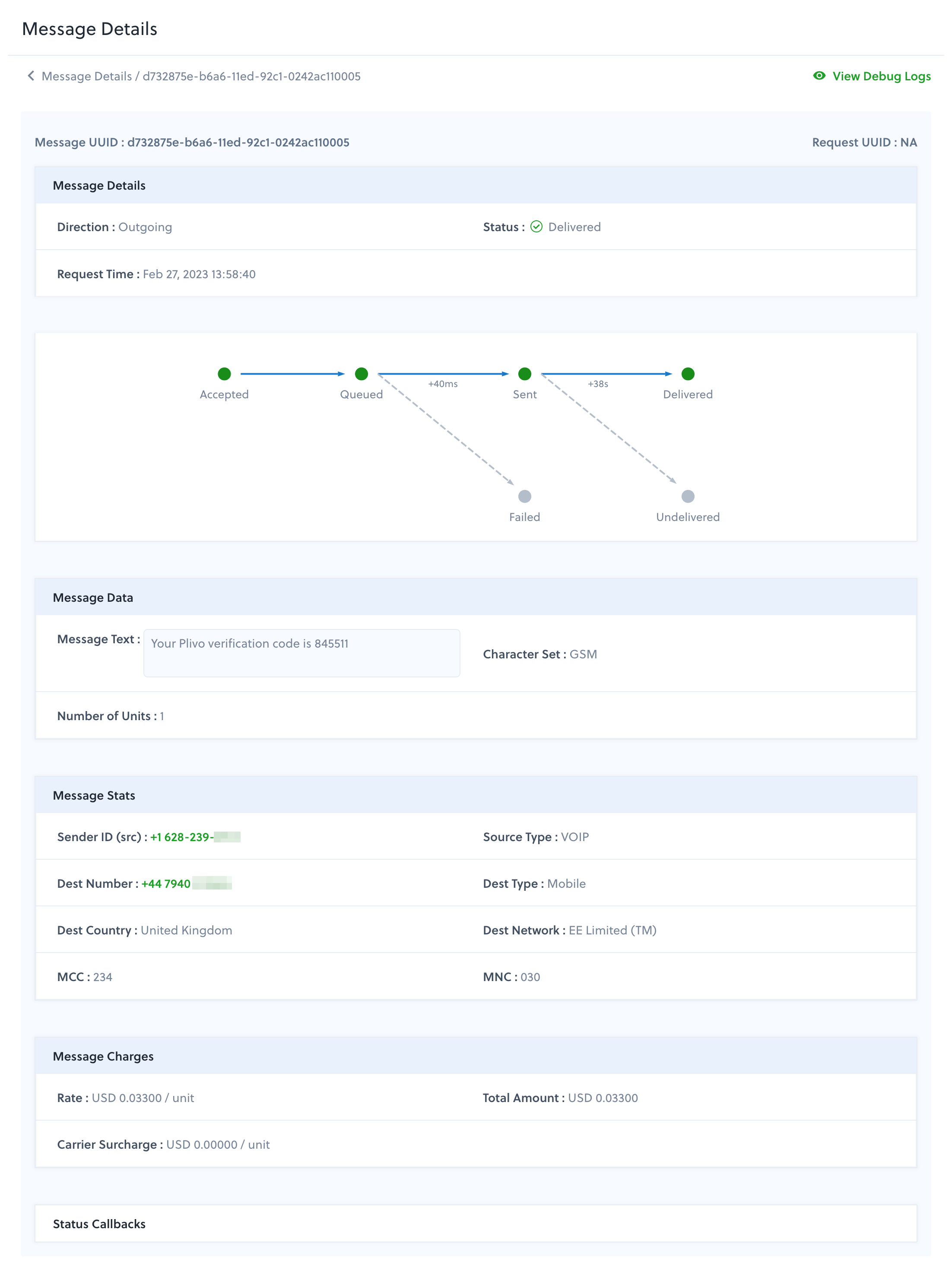Click the gray Failed state dot
The width and height of the screenshot is (952, 1277).
pyautogui.click(x=524, y=496)
